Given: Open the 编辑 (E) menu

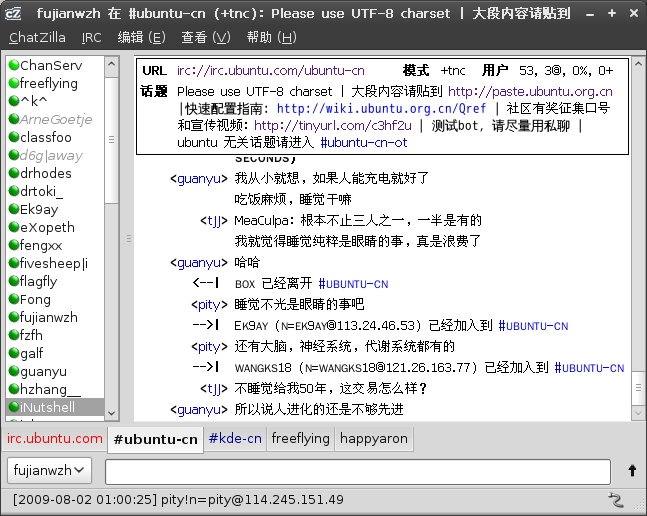Looking at the screenshot, I should 141,38.
